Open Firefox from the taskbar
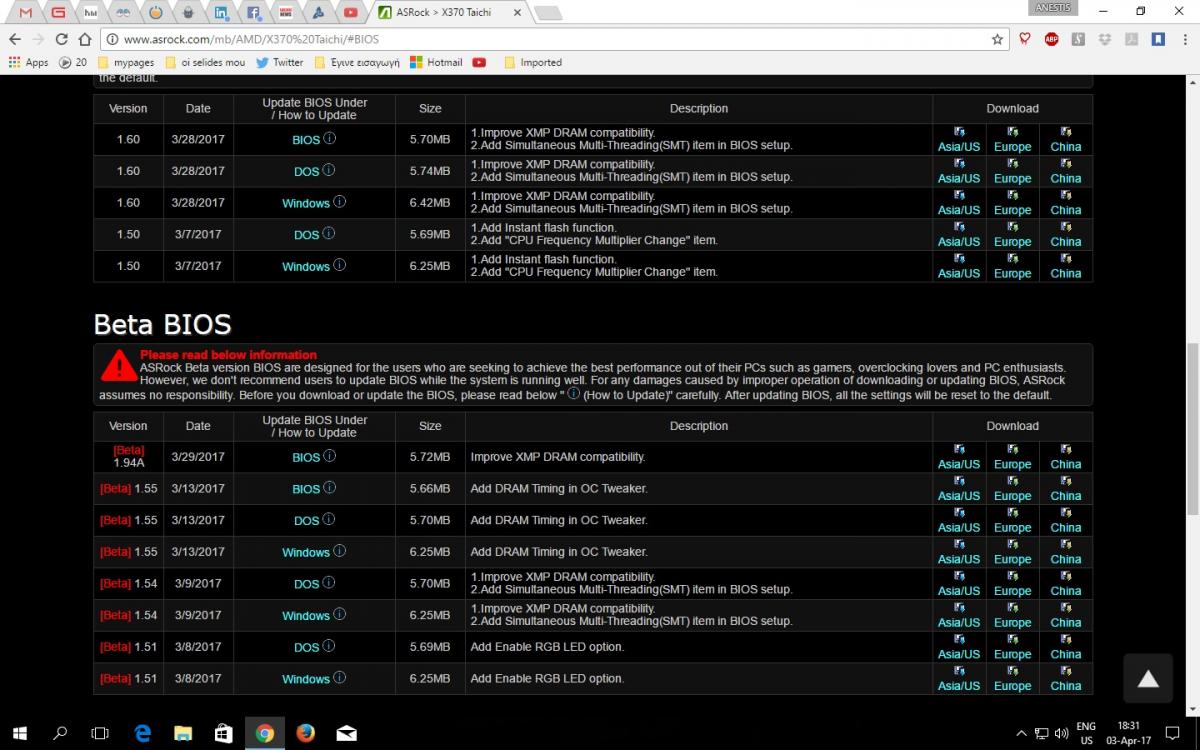The width and height of the screenshot is (1200, 750). (x=306, y=733)
